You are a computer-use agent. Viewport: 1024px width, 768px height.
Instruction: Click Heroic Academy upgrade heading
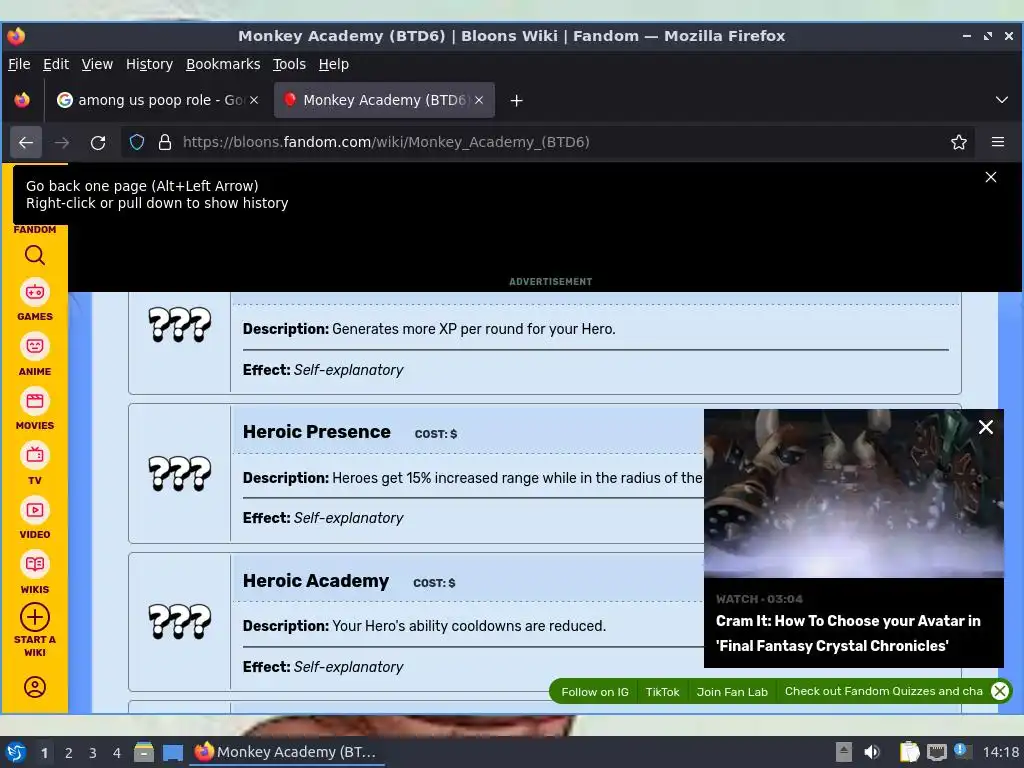315,581
